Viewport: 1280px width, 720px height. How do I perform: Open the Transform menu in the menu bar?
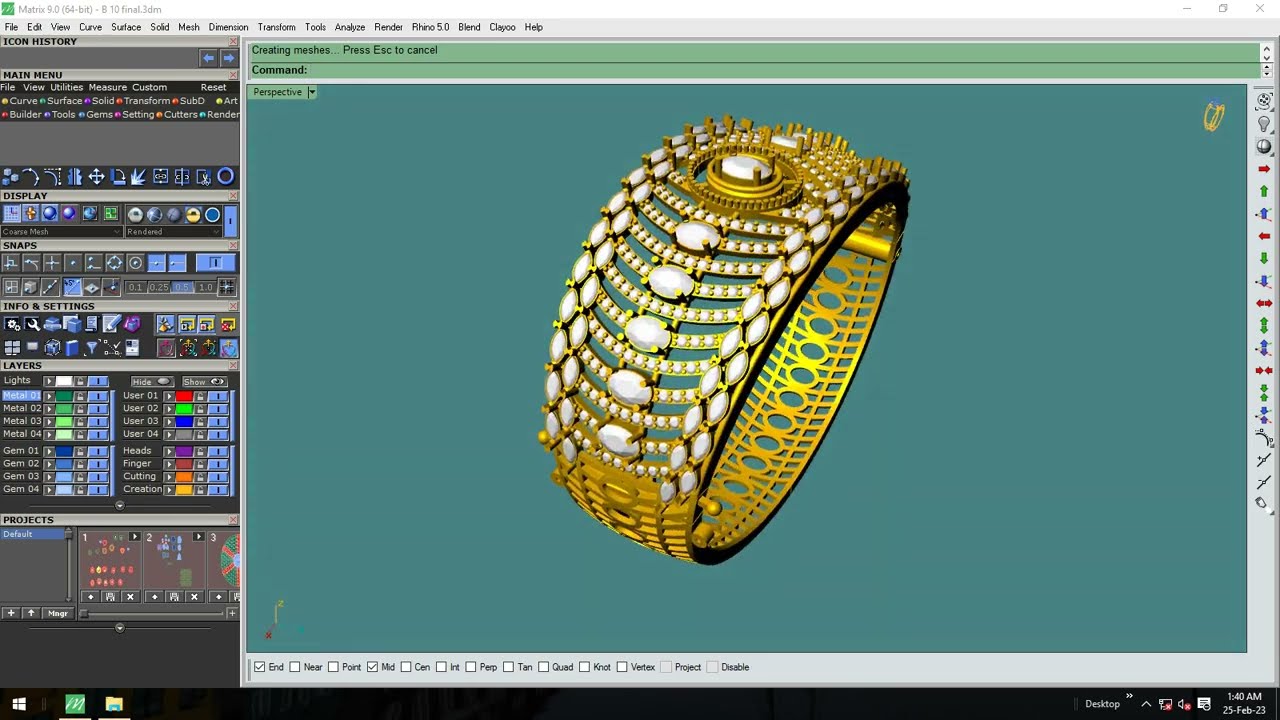tap(276, 27)
